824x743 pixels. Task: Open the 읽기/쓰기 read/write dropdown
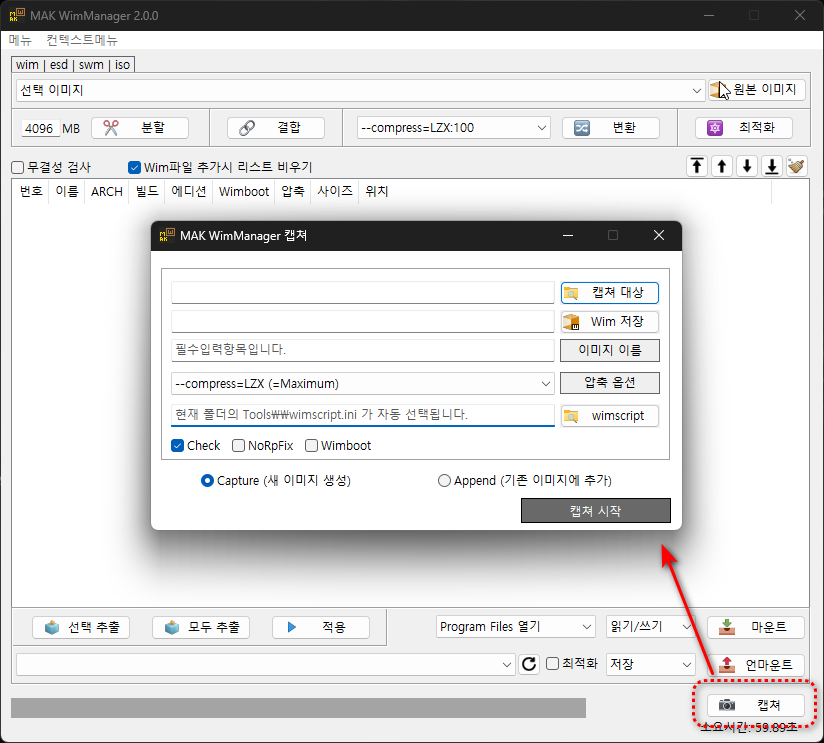pyautogui.click(x=651, y=627)
